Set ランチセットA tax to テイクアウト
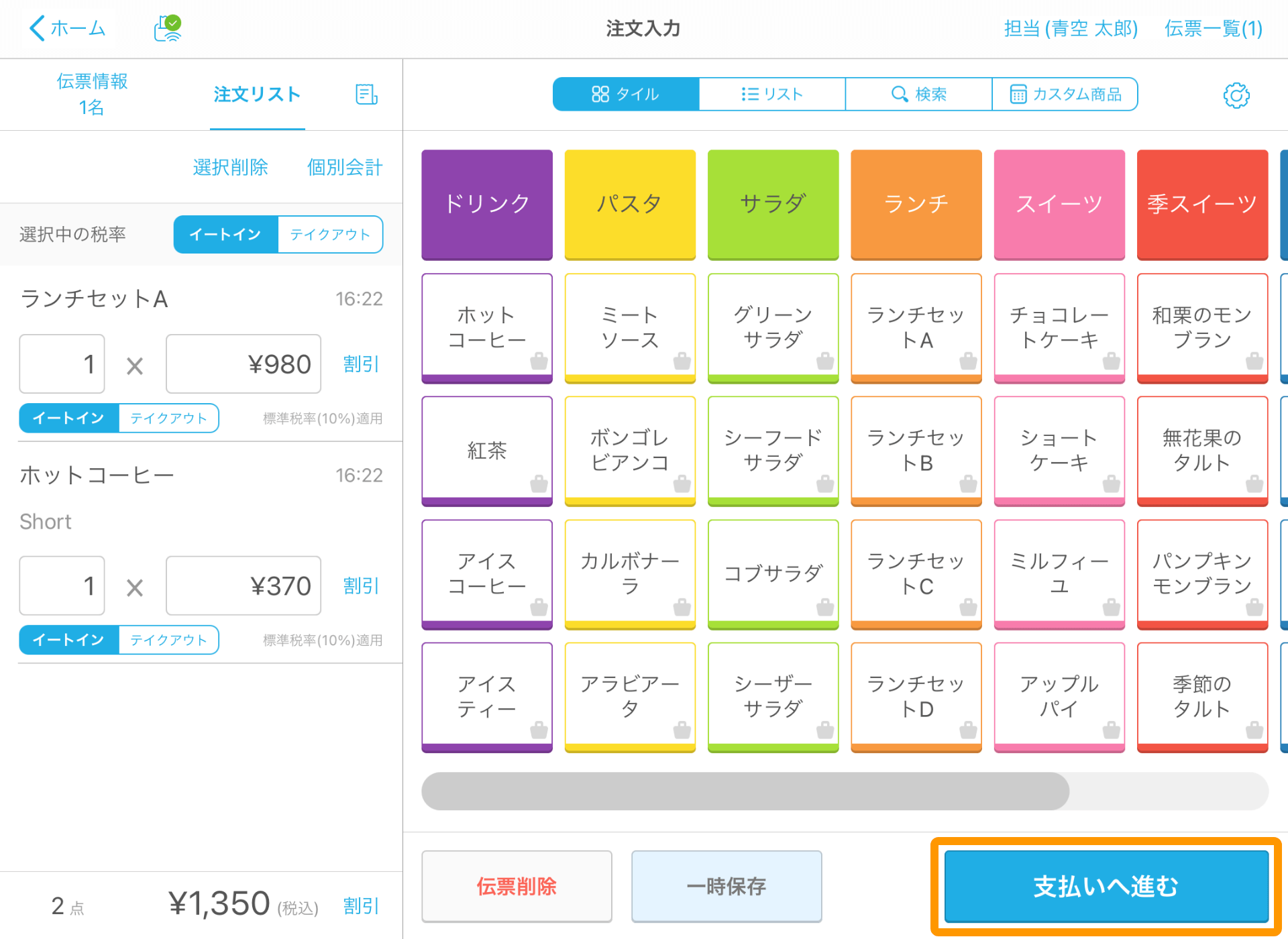Viewport: 1288px width, 939px height. coord(168,418)
